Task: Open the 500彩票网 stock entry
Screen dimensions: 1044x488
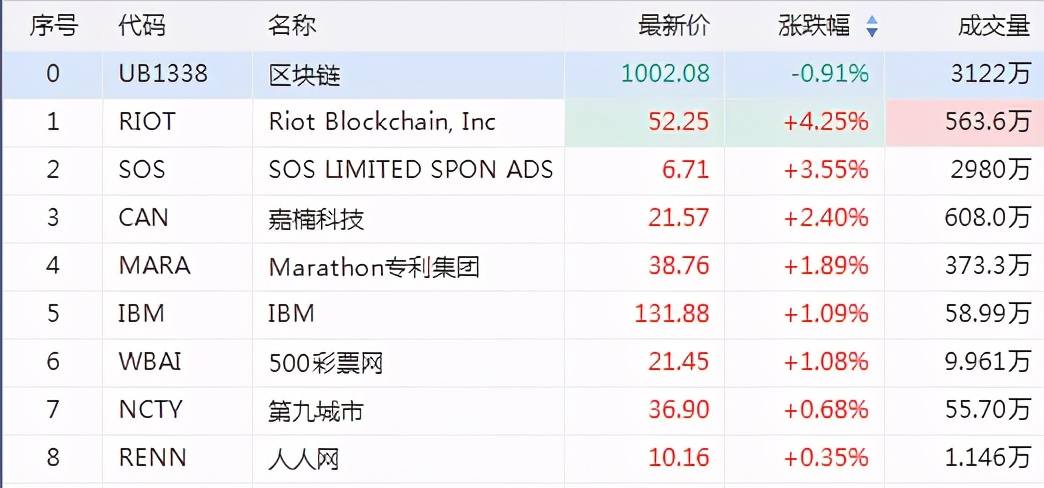Action: pyautogui.click(x=326, y=363)
